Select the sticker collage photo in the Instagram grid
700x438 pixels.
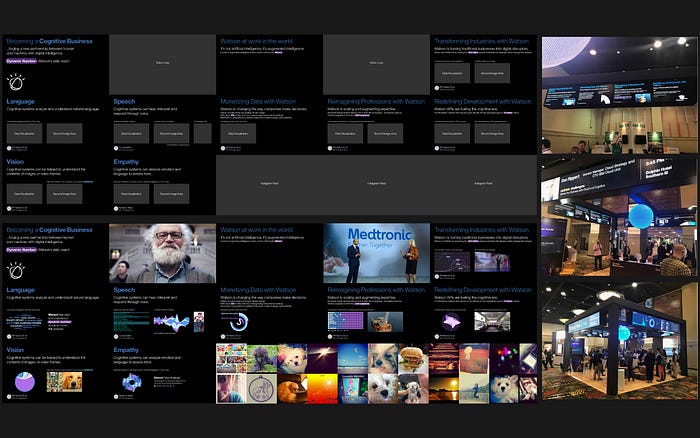(231, 359)
